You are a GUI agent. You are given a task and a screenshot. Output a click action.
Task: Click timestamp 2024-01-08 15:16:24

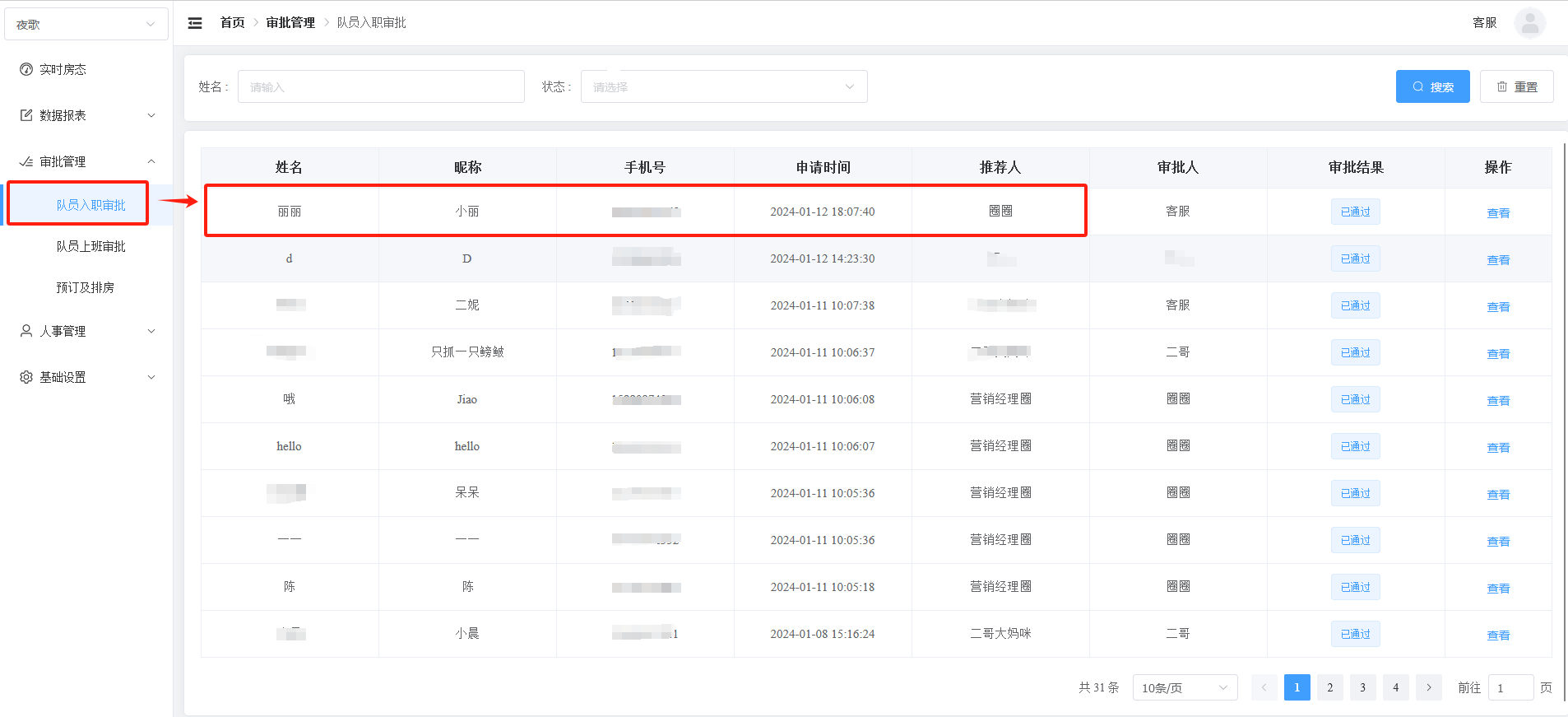[x=823, y=634]
